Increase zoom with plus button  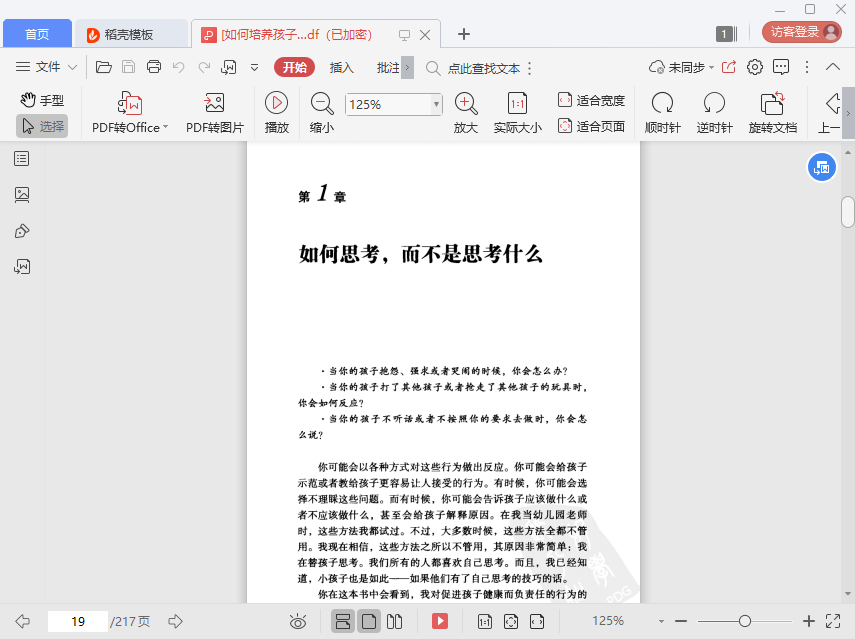809,621
